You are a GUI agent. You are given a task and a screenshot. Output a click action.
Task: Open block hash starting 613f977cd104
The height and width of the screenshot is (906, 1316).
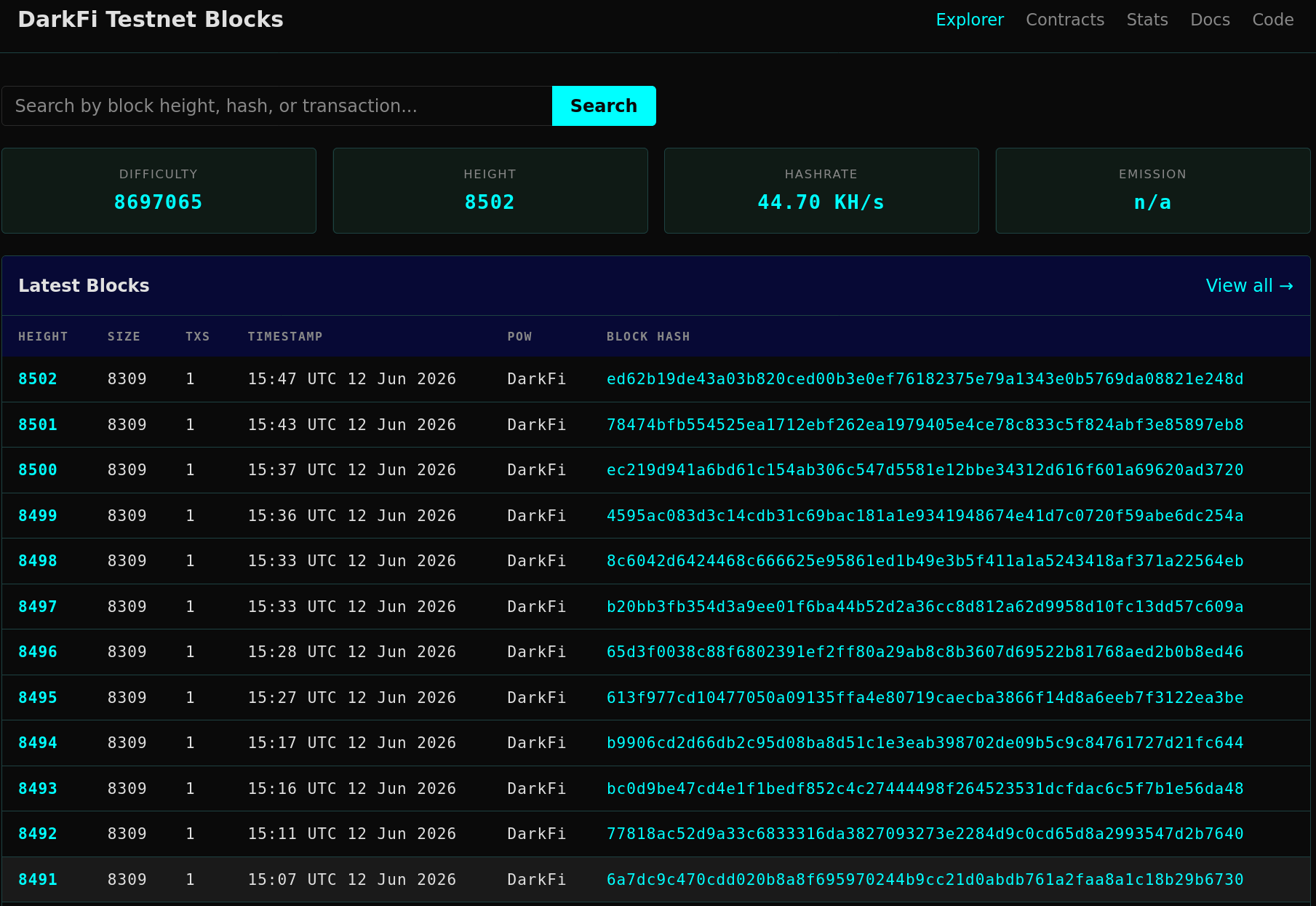[x=925, y=698]
